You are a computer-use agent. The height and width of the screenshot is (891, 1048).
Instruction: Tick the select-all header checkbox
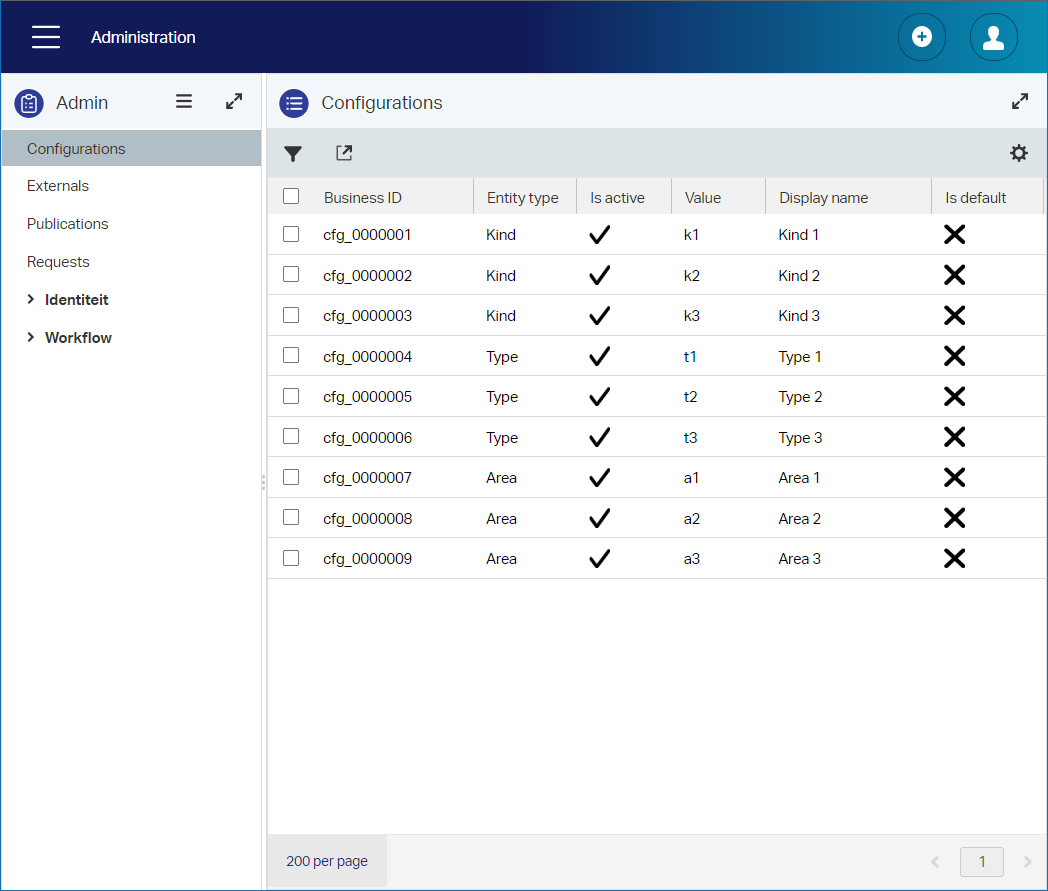click(x=291, y=196)
